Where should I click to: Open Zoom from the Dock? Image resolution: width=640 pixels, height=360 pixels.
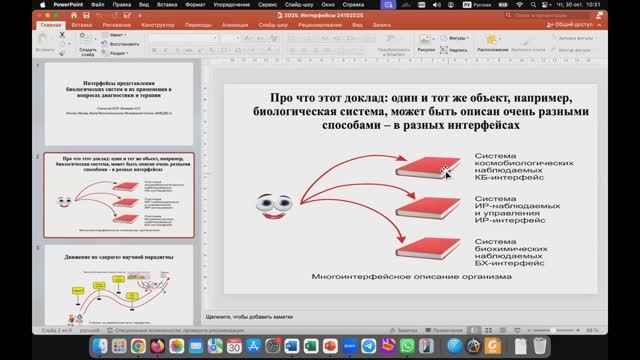click(349, 346)
